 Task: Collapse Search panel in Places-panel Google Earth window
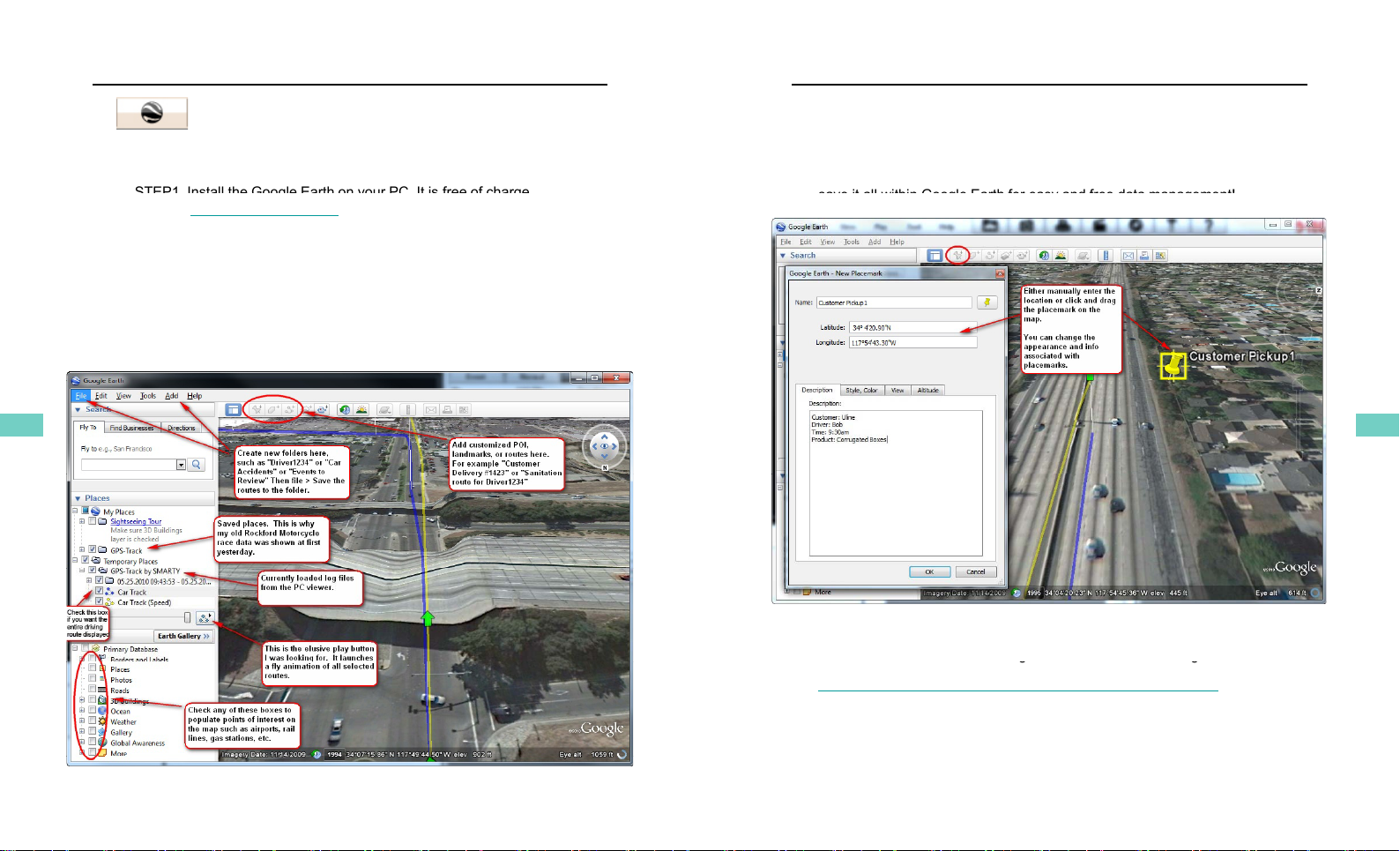[x=78, y=409]
